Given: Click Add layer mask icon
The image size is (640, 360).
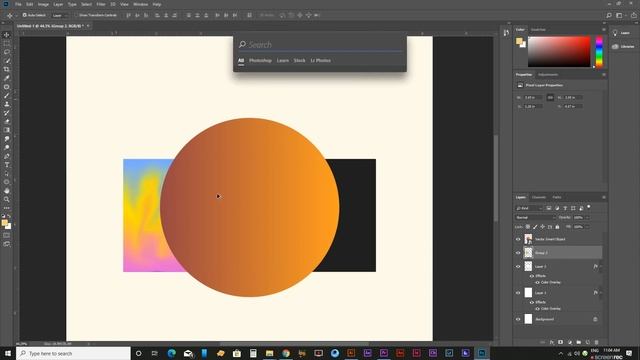Looking at the screenshot, I should pyautogui.click(x=560, y=342).
